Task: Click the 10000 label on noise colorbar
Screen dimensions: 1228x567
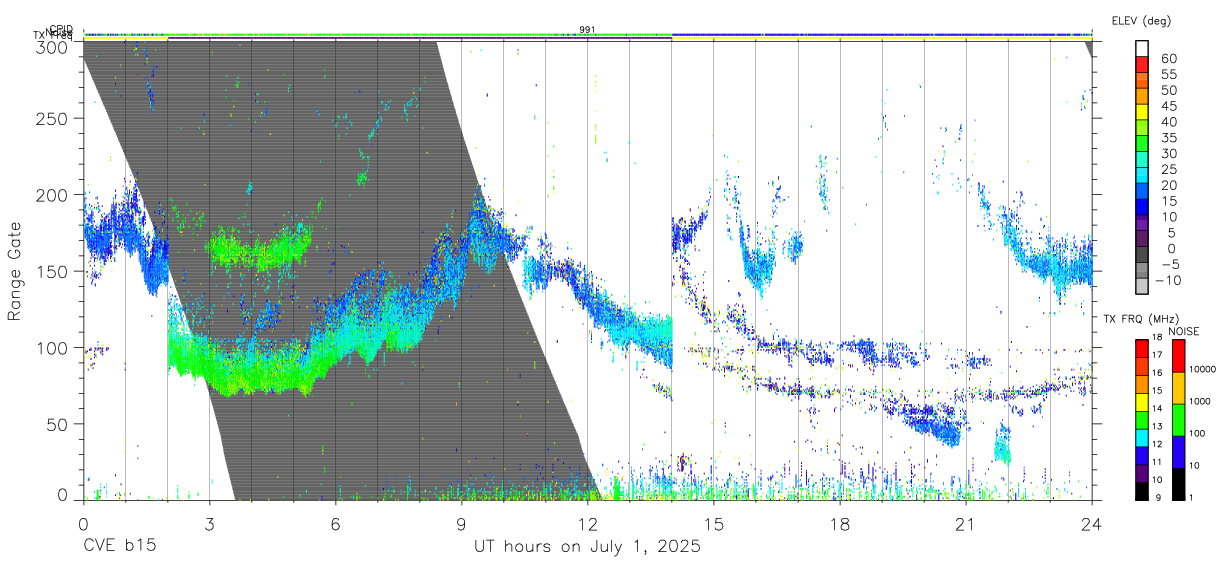Action: [1204, 370]
